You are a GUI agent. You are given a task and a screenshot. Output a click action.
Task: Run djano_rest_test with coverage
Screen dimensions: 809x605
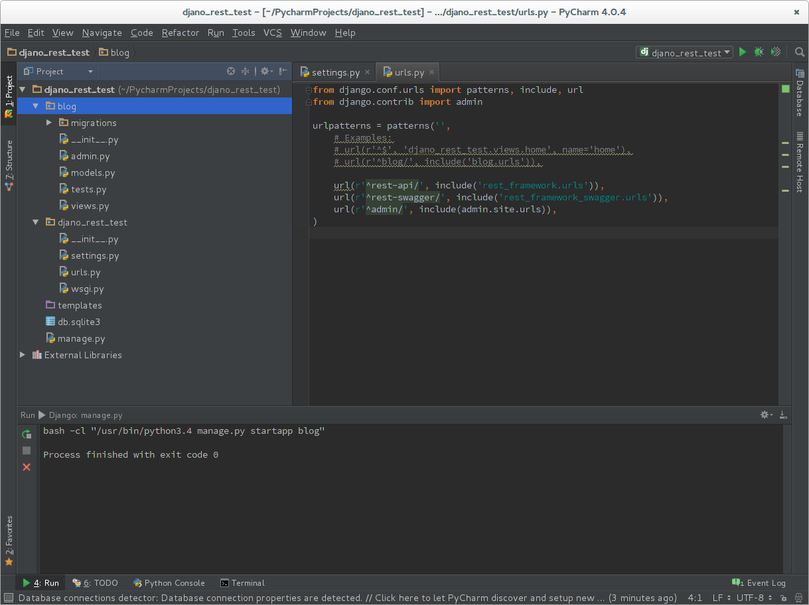coord(775,52)
